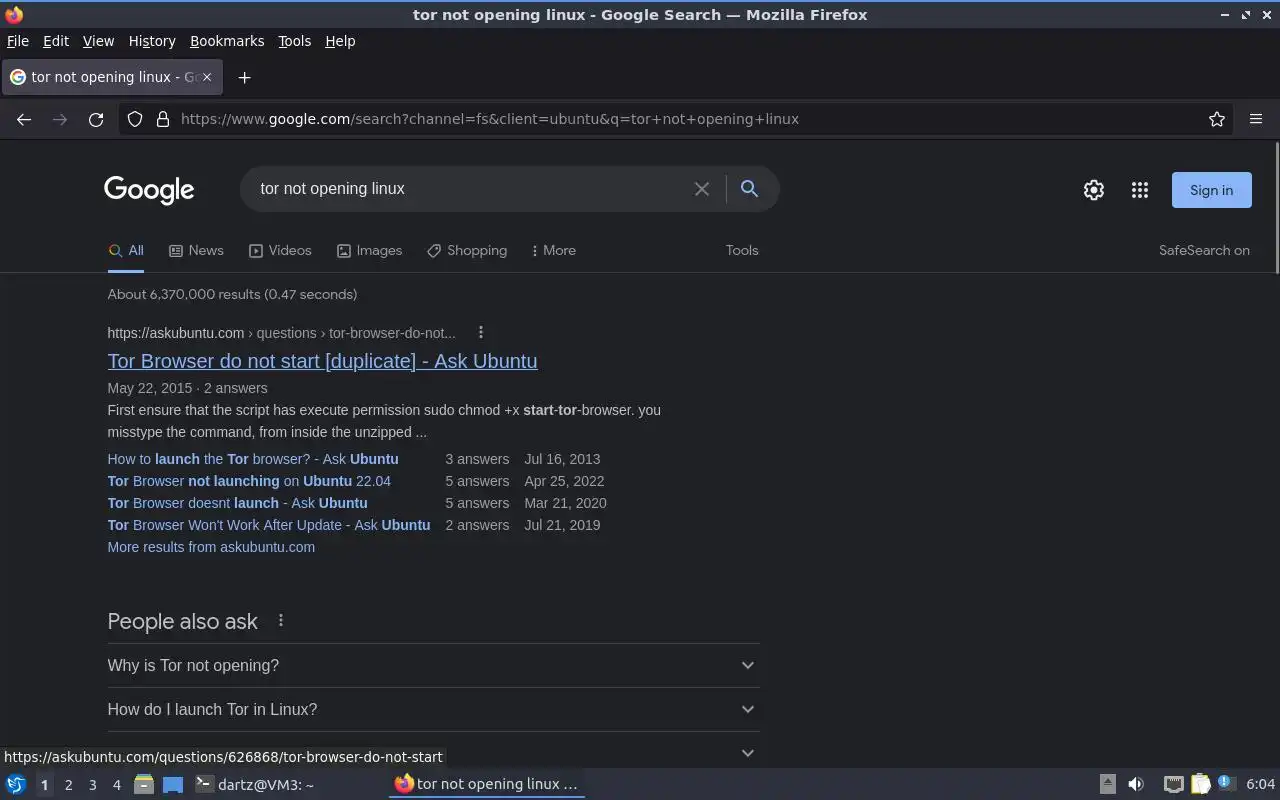Open People also ask options menu

(281, 621)
